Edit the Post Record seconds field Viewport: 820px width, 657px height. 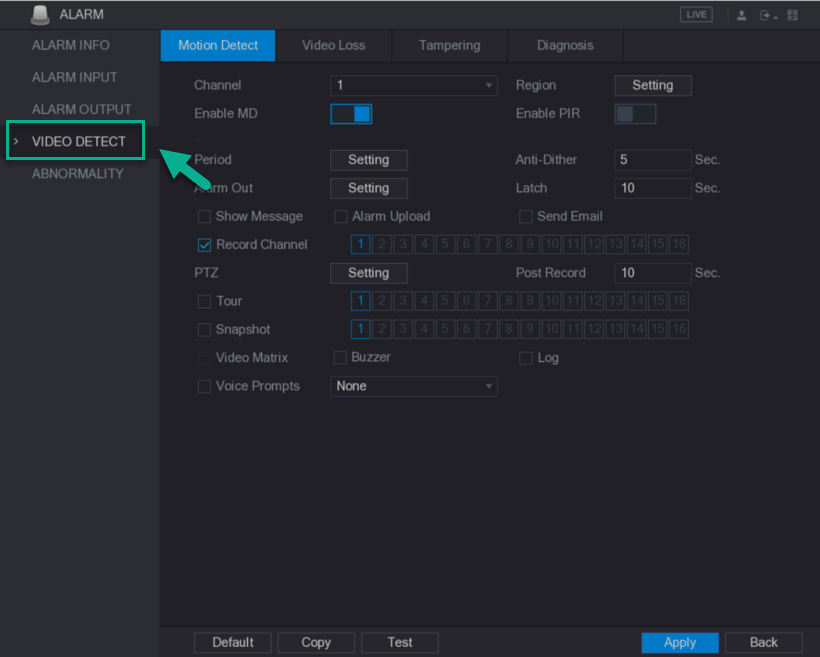pos(653,273)
